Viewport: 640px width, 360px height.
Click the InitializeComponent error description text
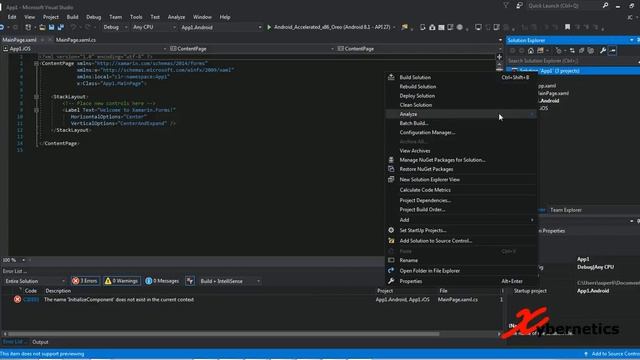click(x=119, y=299)
